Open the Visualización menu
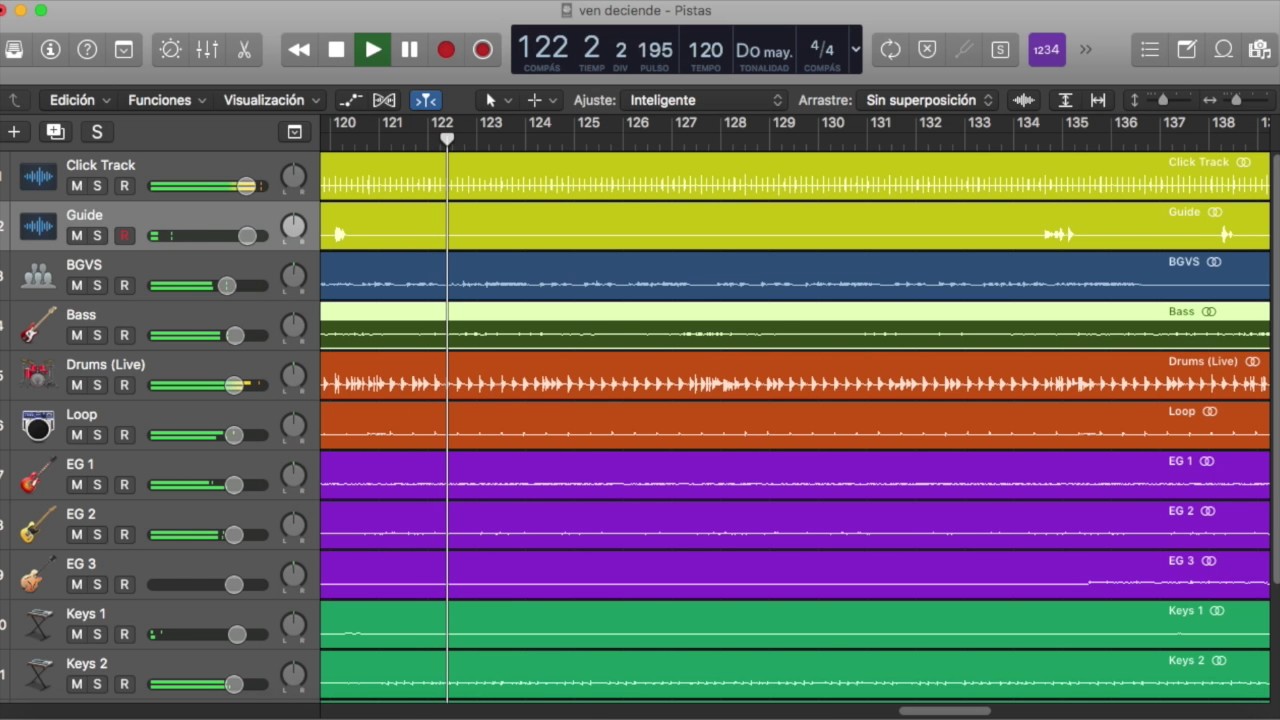The width and height of the screenshot is (1280, 720). click(x=271, y=100)
